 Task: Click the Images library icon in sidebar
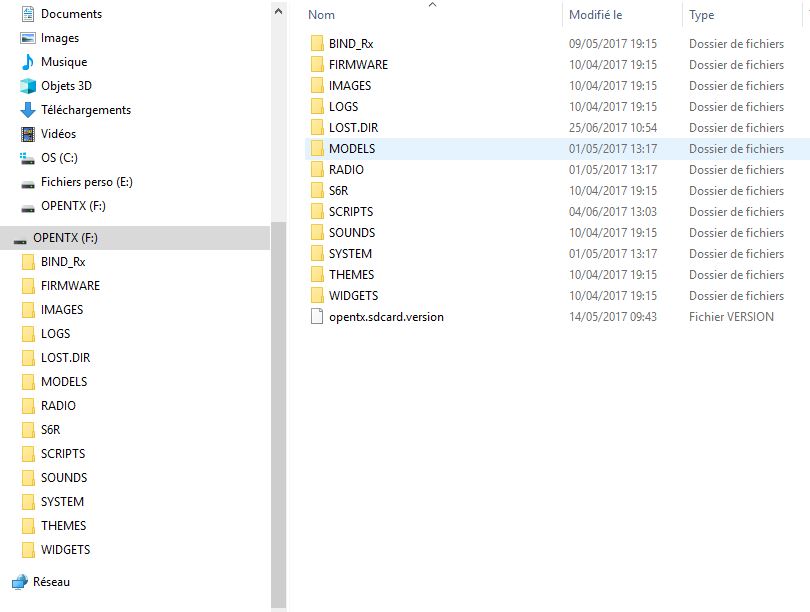[28, 38]
